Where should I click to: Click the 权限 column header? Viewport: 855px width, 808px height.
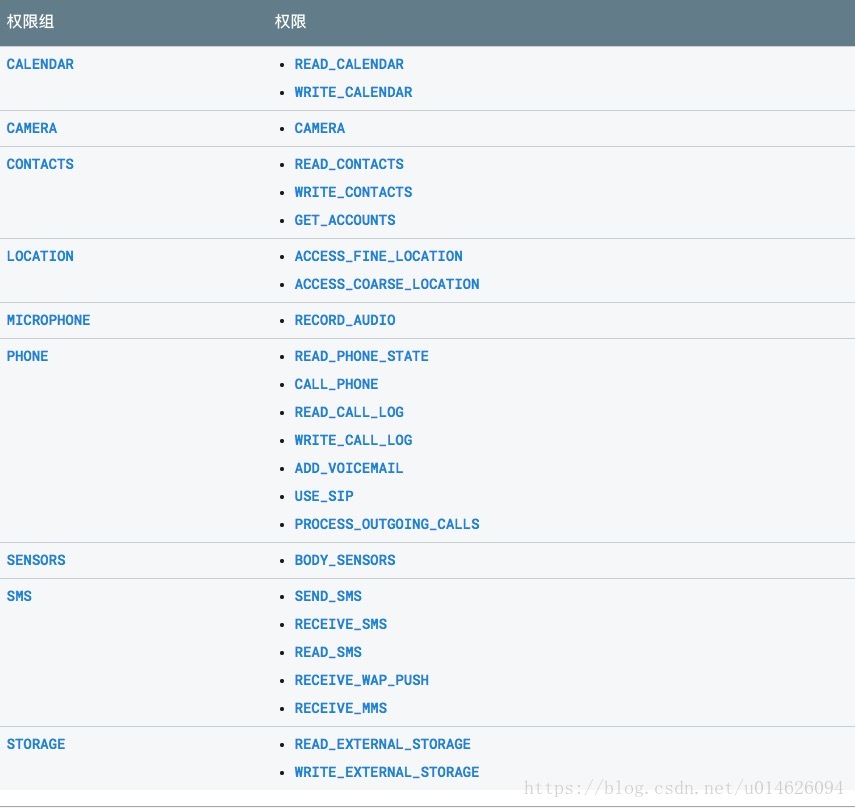[x=290, y=22]
